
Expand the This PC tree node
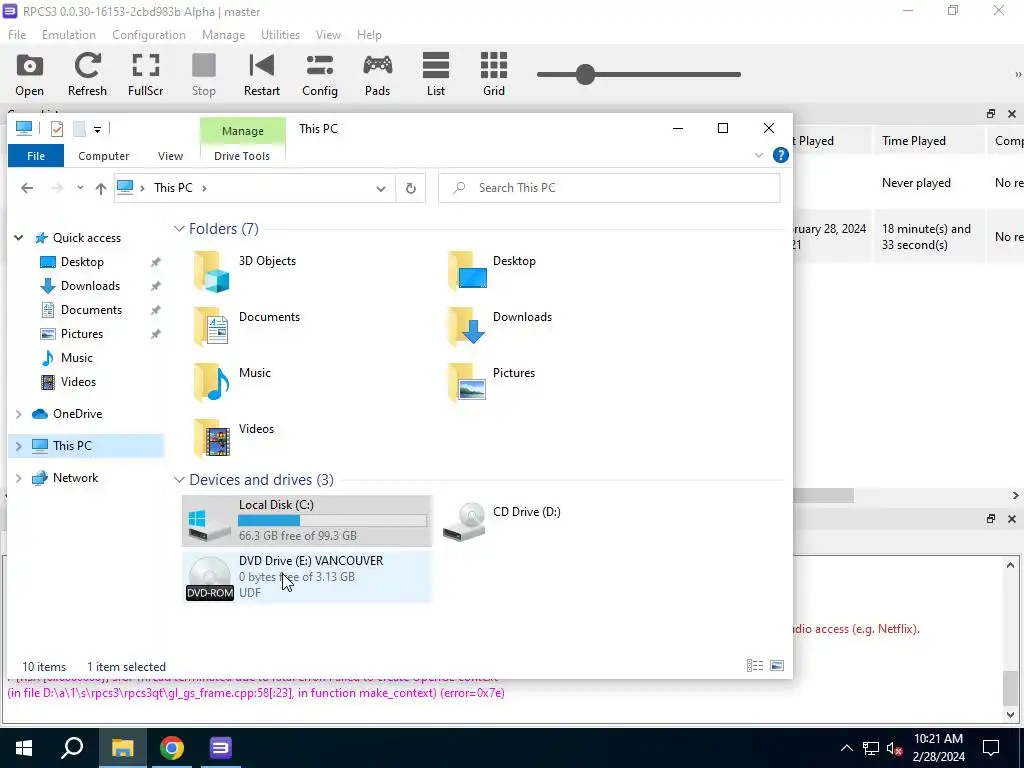(x=19, y=446)
